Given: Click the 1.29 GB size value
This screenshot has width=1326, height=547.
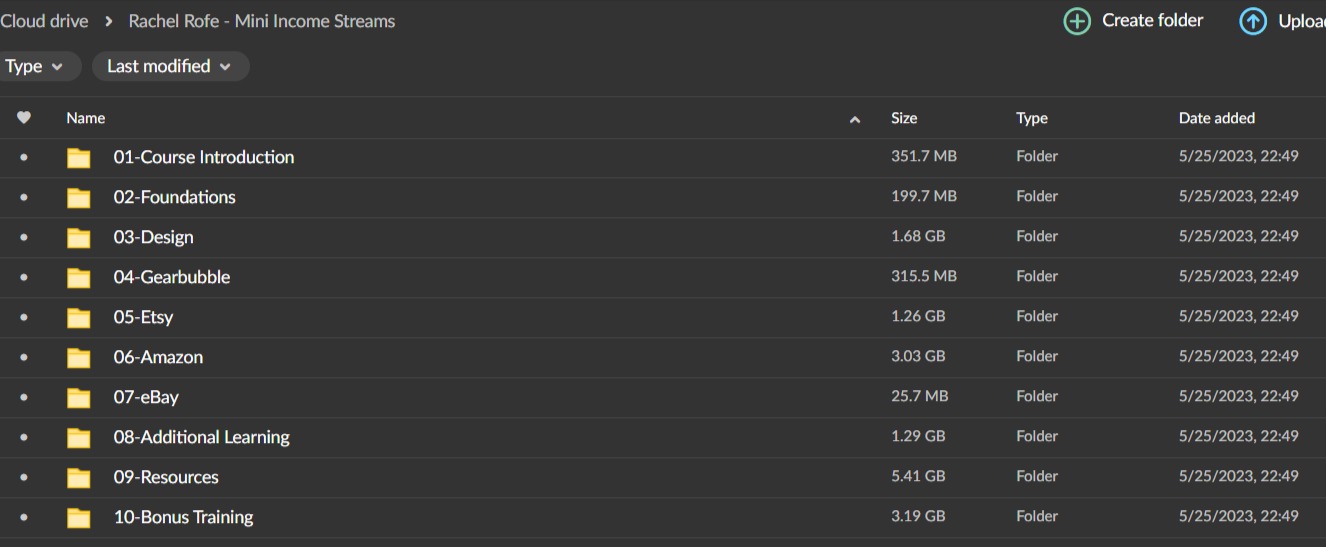Looking at the screenshot, I should [x=918, y=436].
